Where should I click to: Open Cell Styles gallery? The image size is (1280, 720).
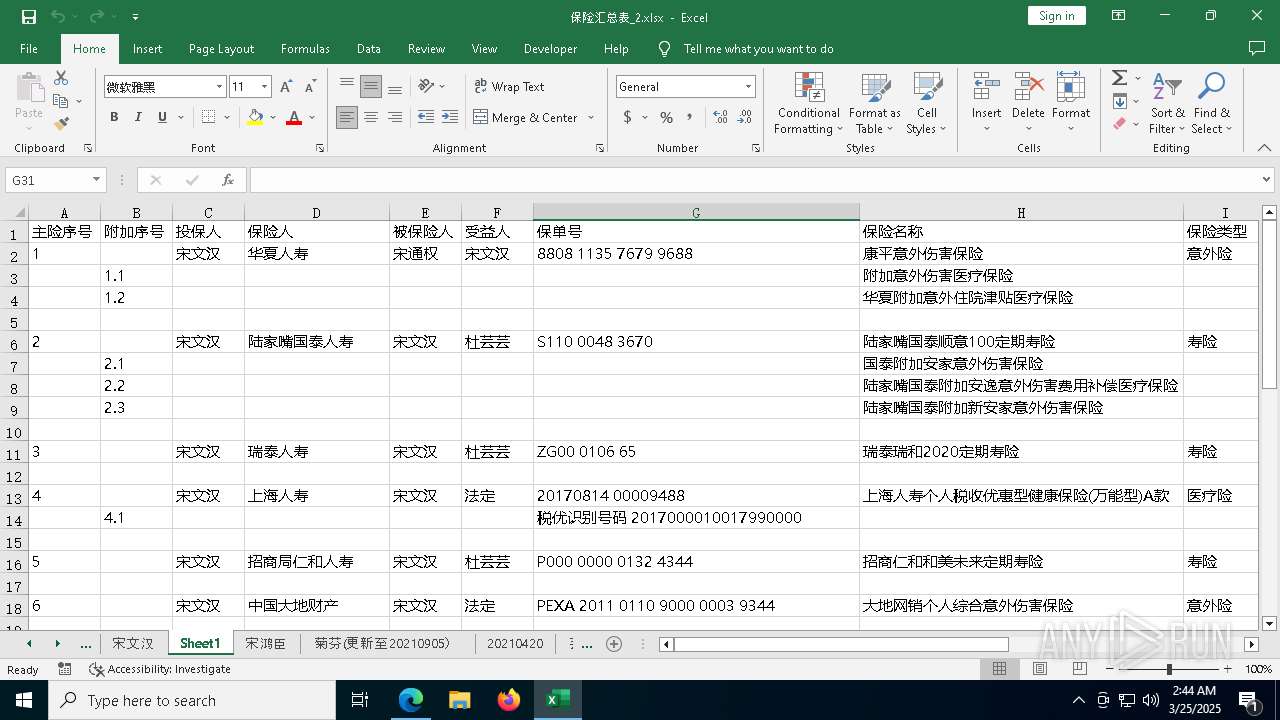point(928,104)
